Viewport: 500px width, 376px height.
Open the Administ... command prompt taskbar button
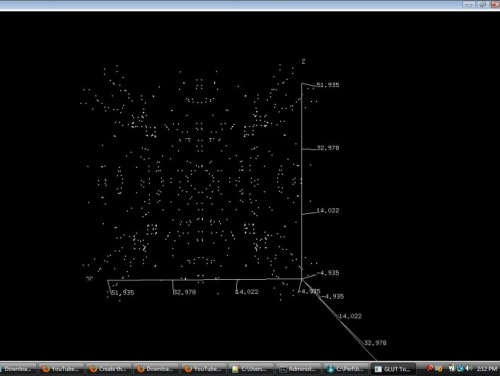coord(299,369)
